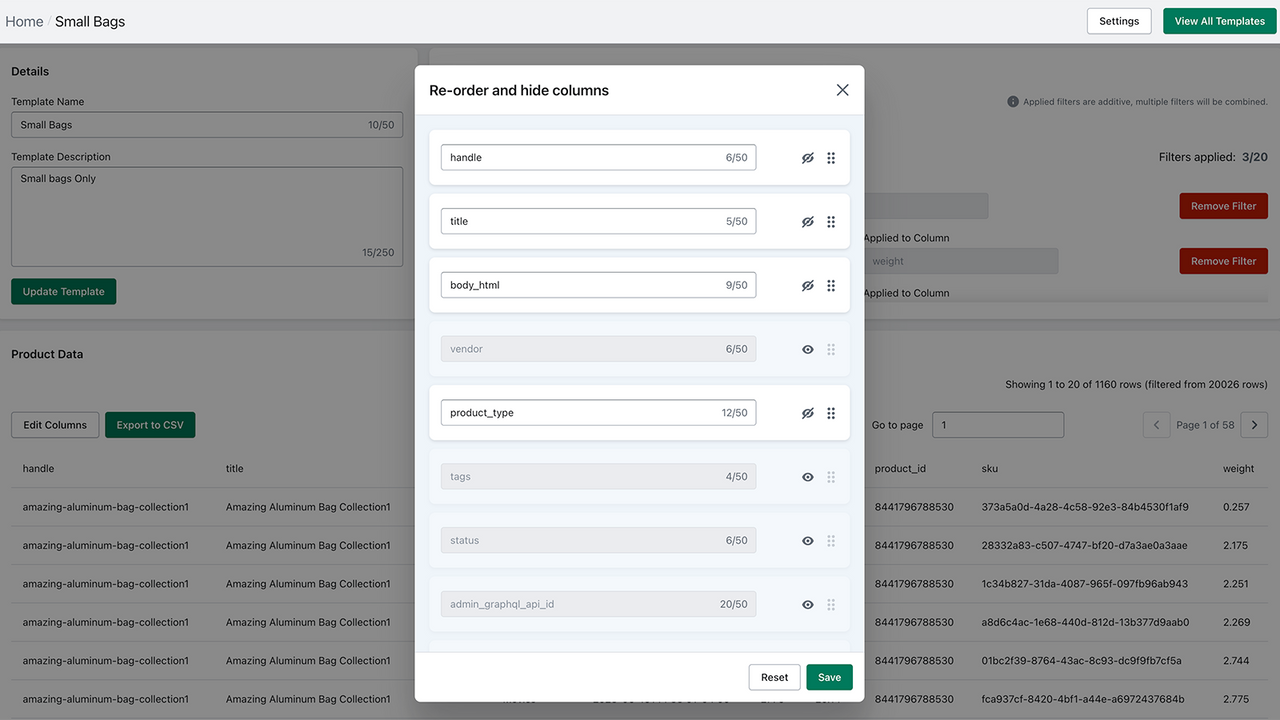Open Settings
This screenshot has width=1280, height=720.
[1119, 21]
